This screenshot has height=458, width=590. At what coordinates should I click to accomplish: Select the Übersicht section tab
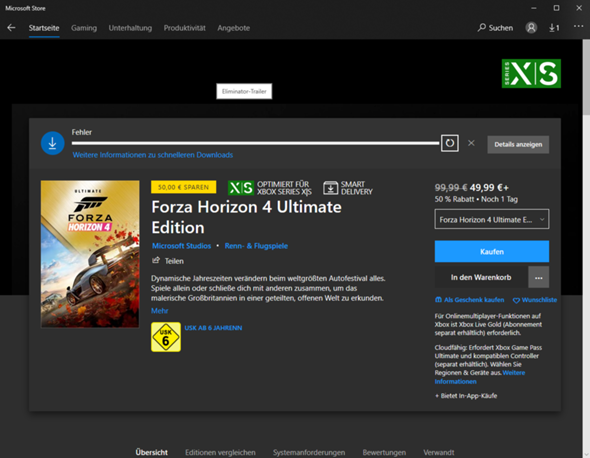click(152, 452)
